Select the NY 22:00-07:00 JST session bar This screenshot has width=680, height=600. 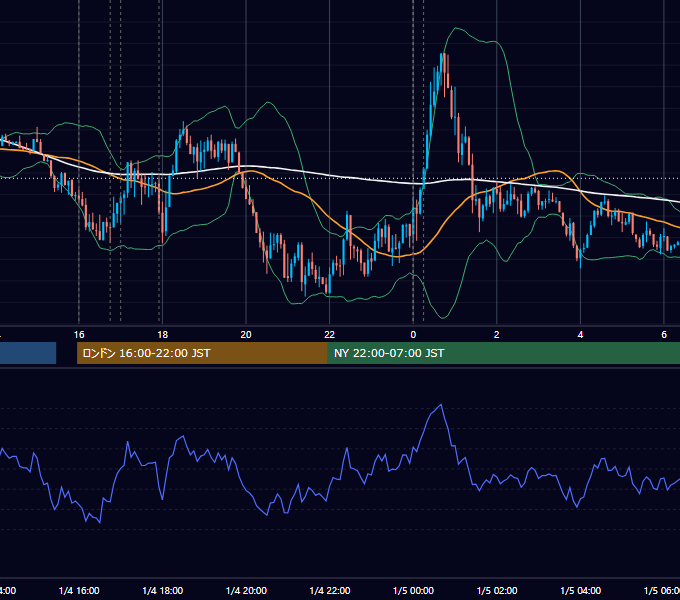click(x=504, y=353)
